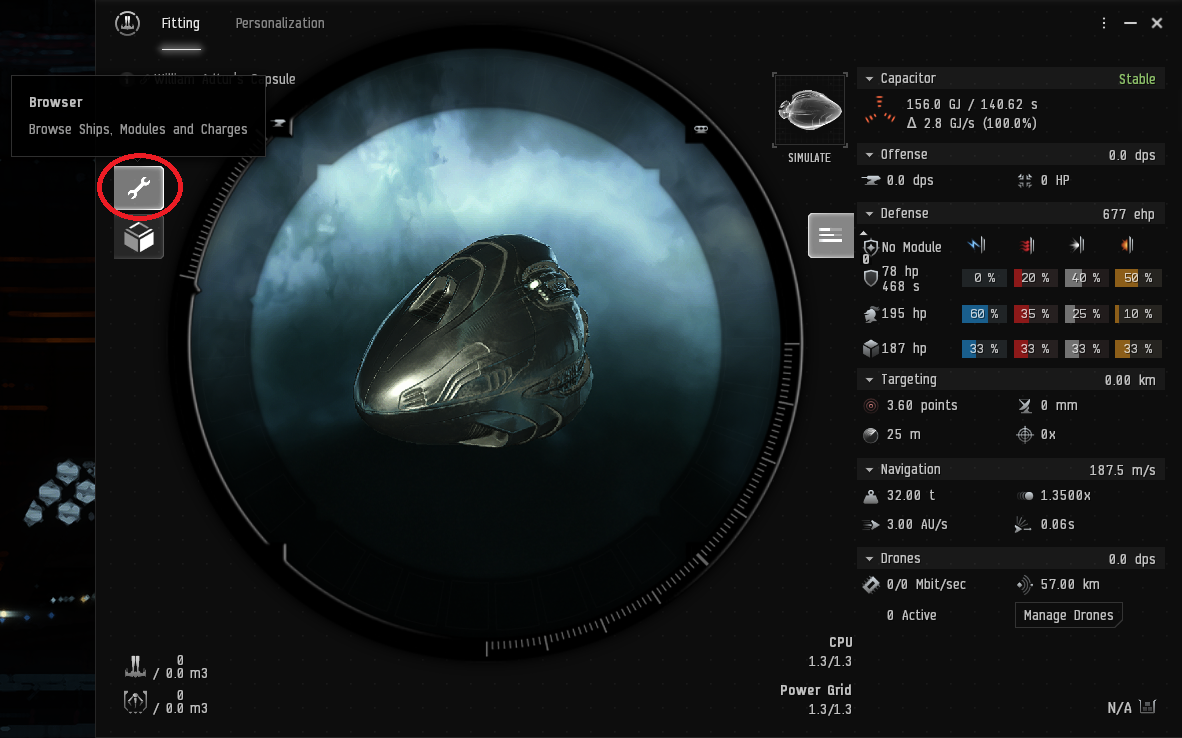The width and height of the screenshot is (1182, 738).
Task: Click the EM resistance lightning icon
Action: click(977, 244)
